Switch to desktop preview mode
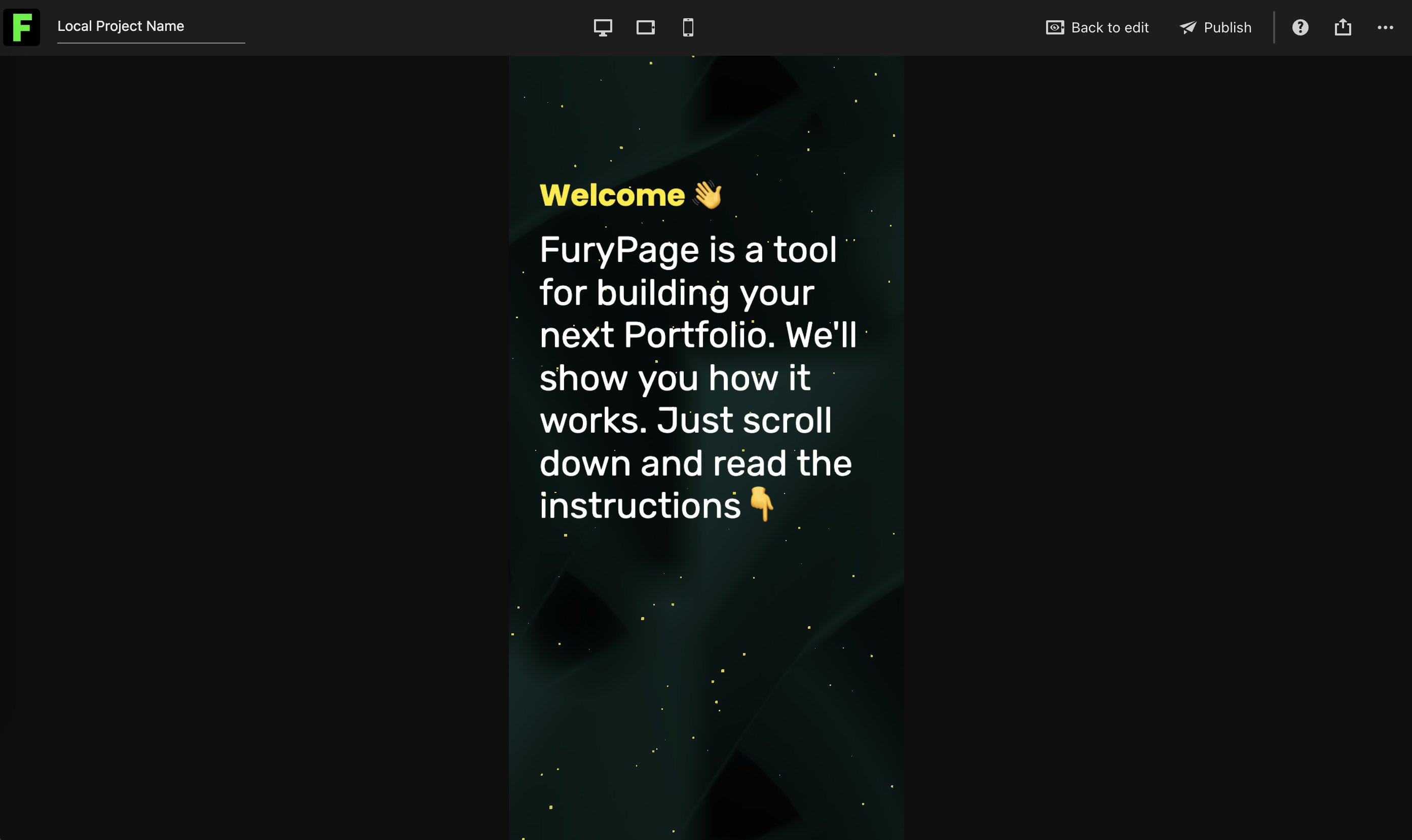 pos(603,27)
